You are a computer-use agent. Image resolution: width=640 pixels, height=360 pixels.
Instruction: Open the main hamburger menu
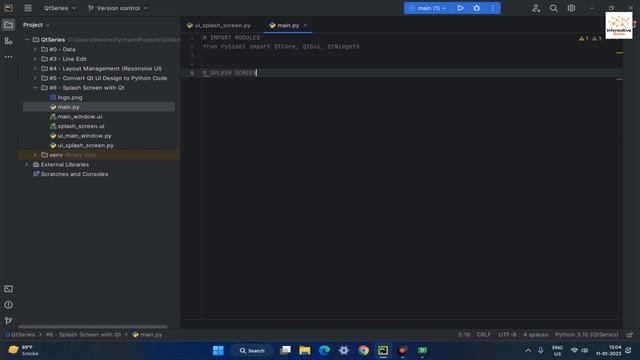tap(28, 8)
